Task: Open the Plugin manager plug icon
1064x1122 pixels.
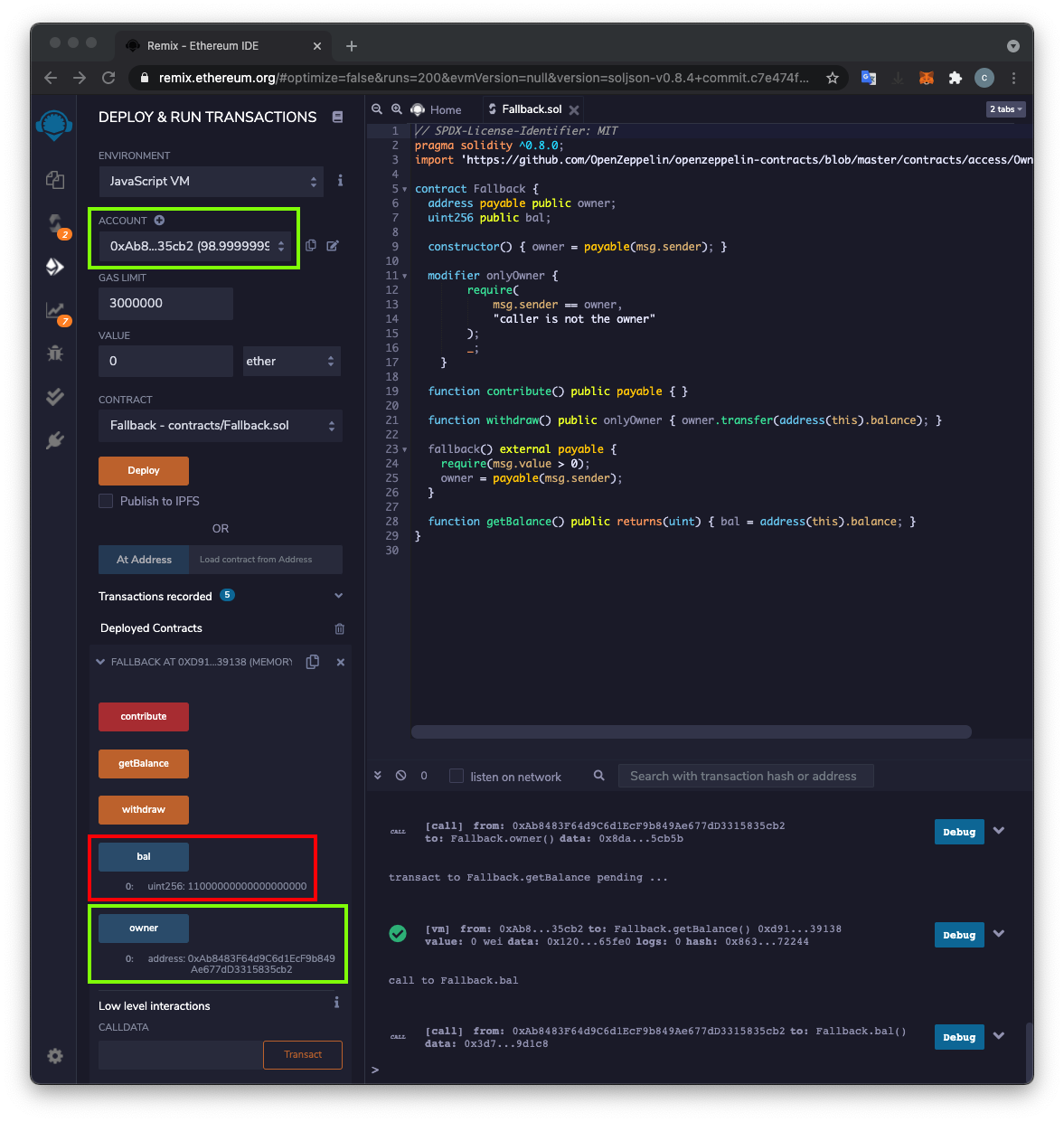Action: pyautogui.click(x=55, y=440)
